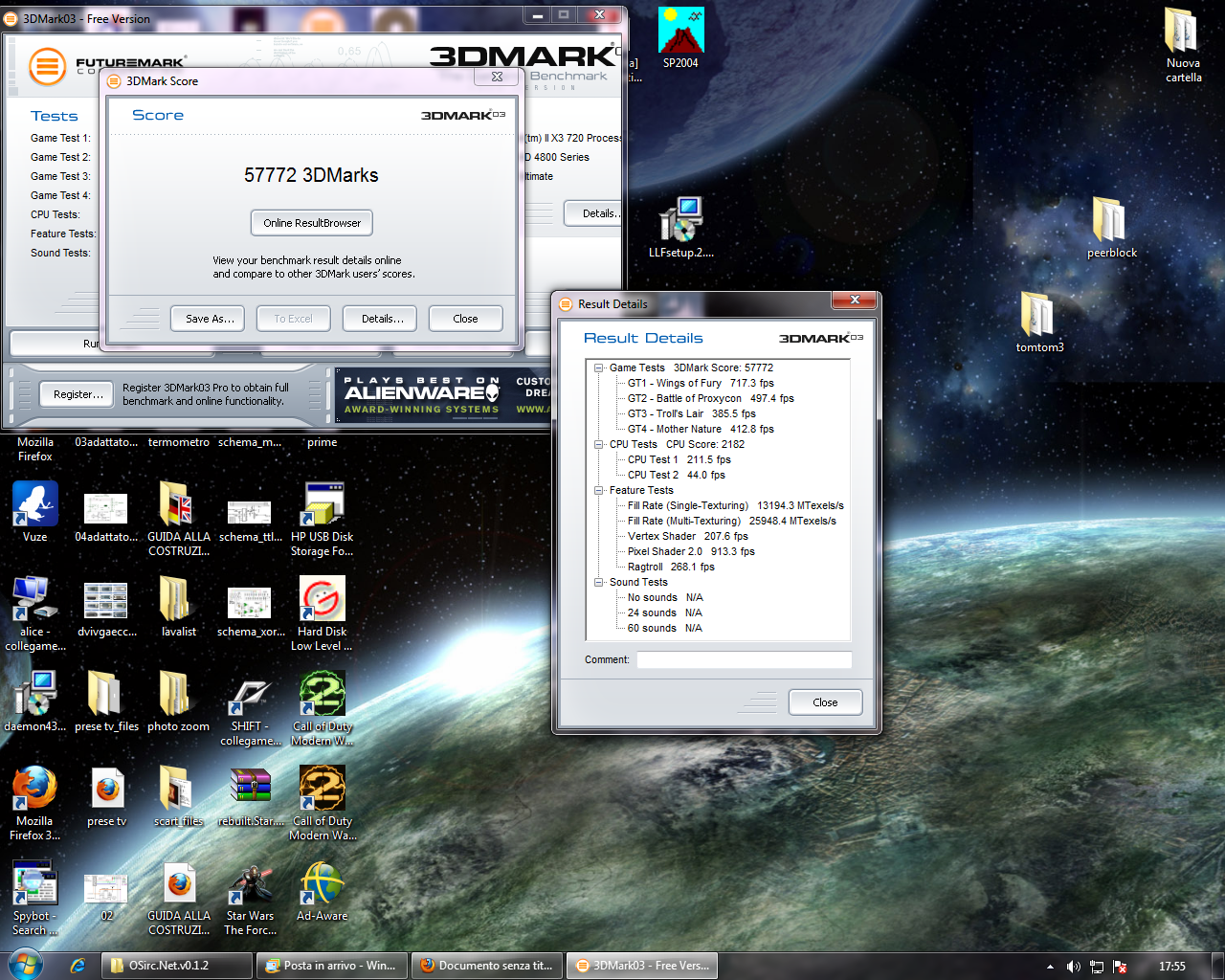This screenshot has height=980, width=1225.
Task: Collapse the Feature Tests tree node
Action: tap(599, 490)
